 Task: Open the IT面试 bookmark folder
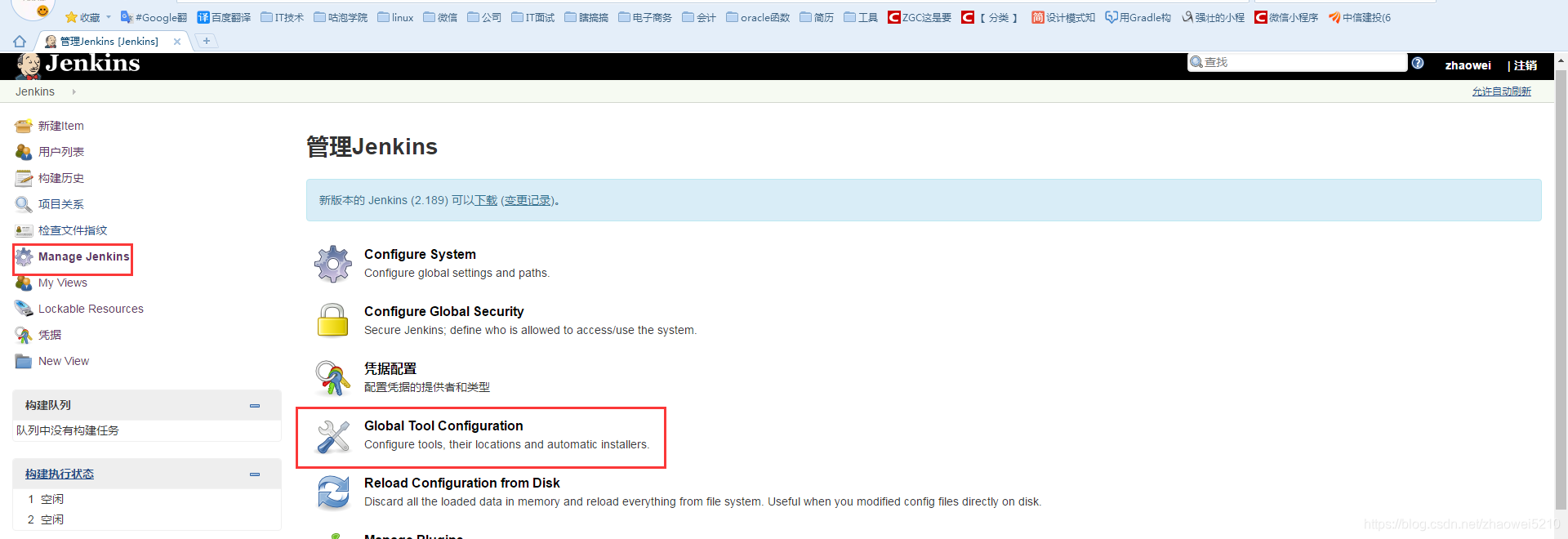point(532,17)
